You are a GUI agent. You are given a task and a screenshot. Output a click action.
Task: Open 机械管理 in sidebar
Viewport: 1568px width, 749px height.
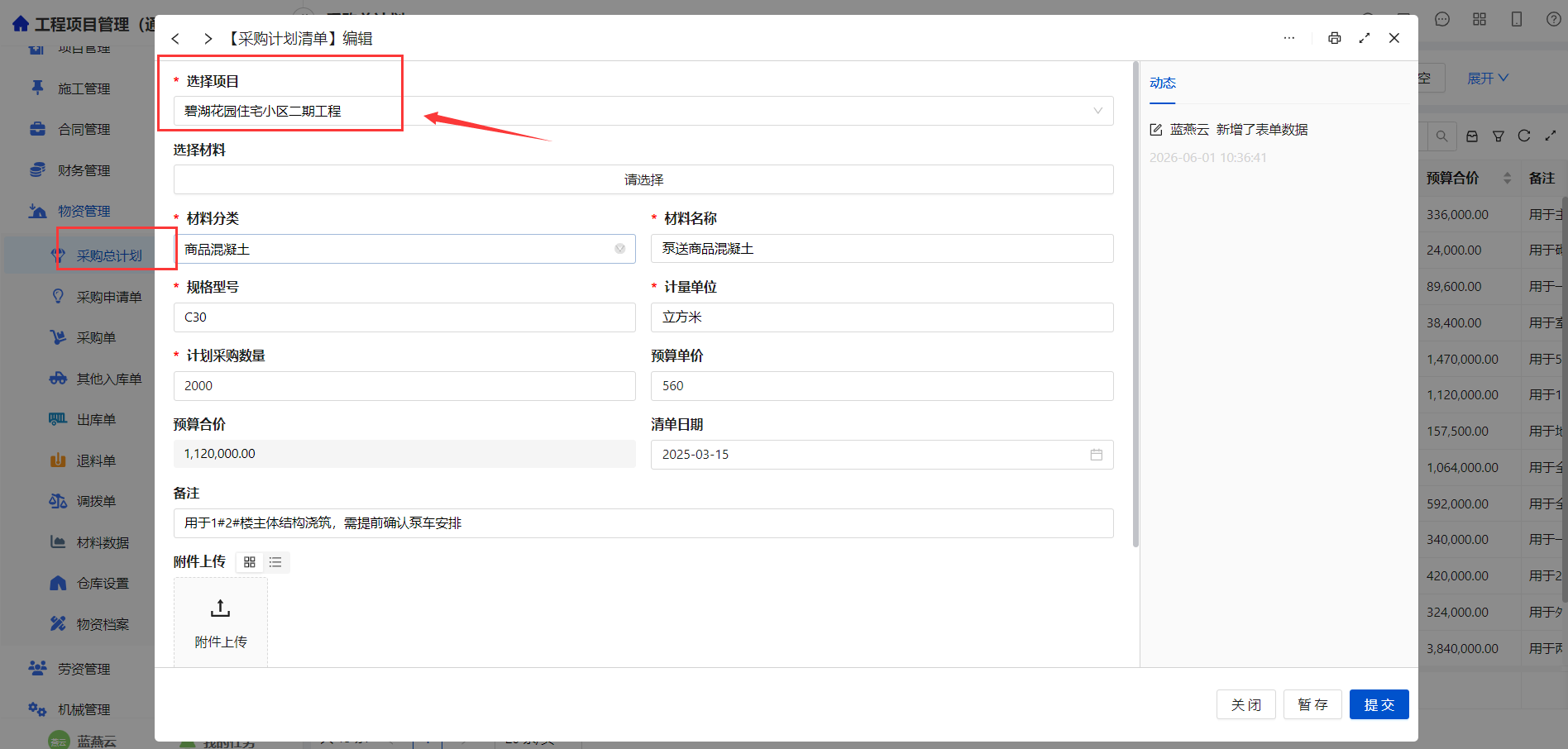(84, 709)
